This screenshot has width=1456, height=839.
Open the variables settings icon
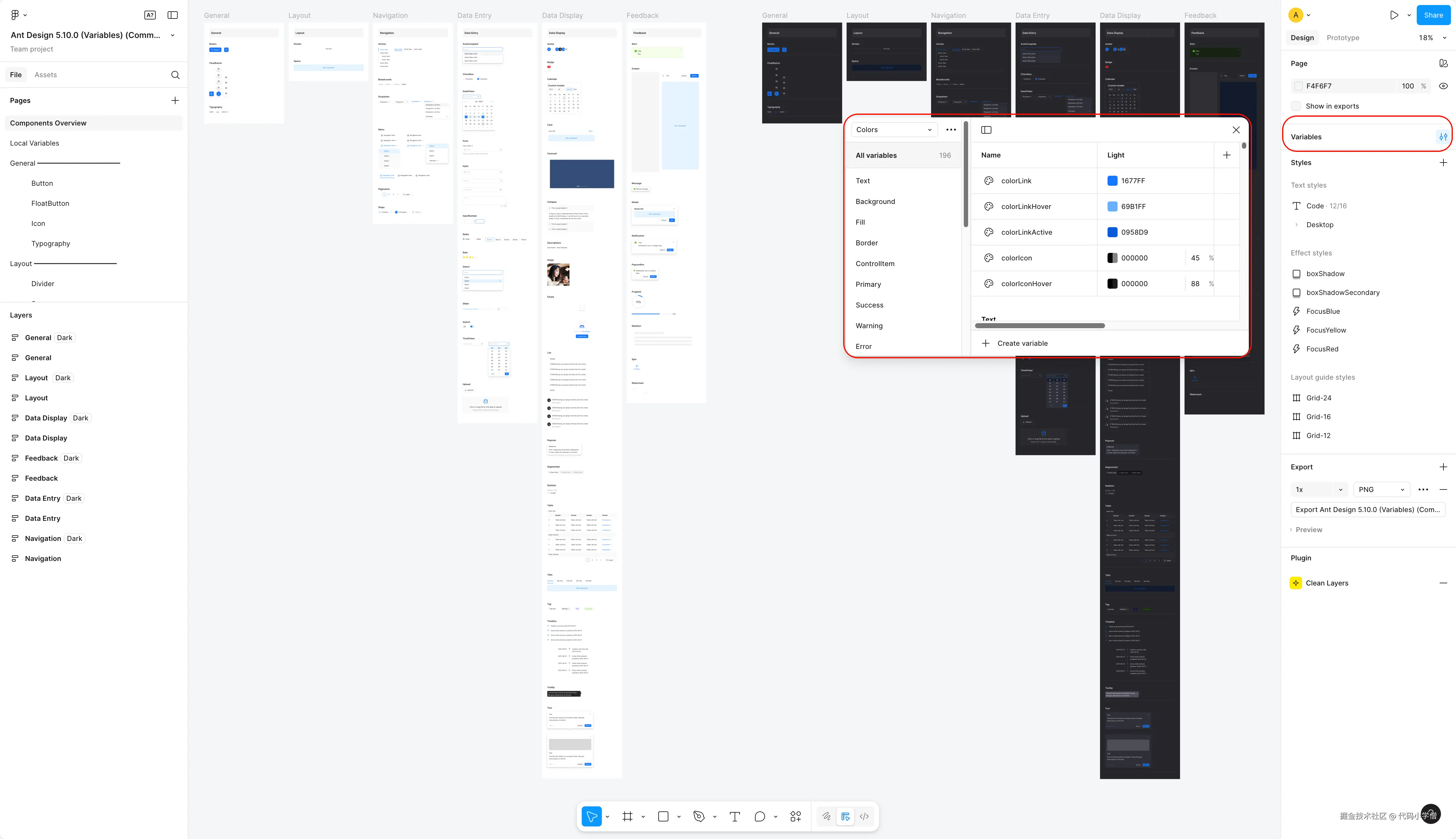point(1443,136)
